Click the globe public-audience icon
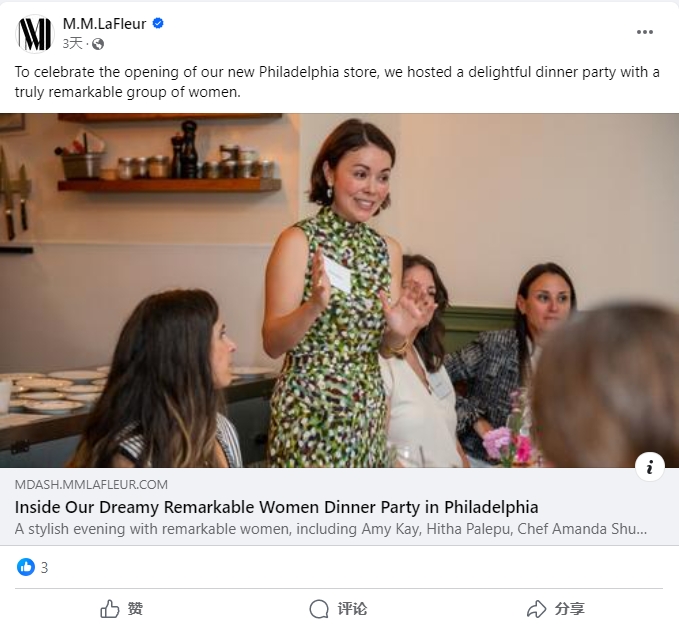This screenshot has width=679, height=629. pos(98,44)
